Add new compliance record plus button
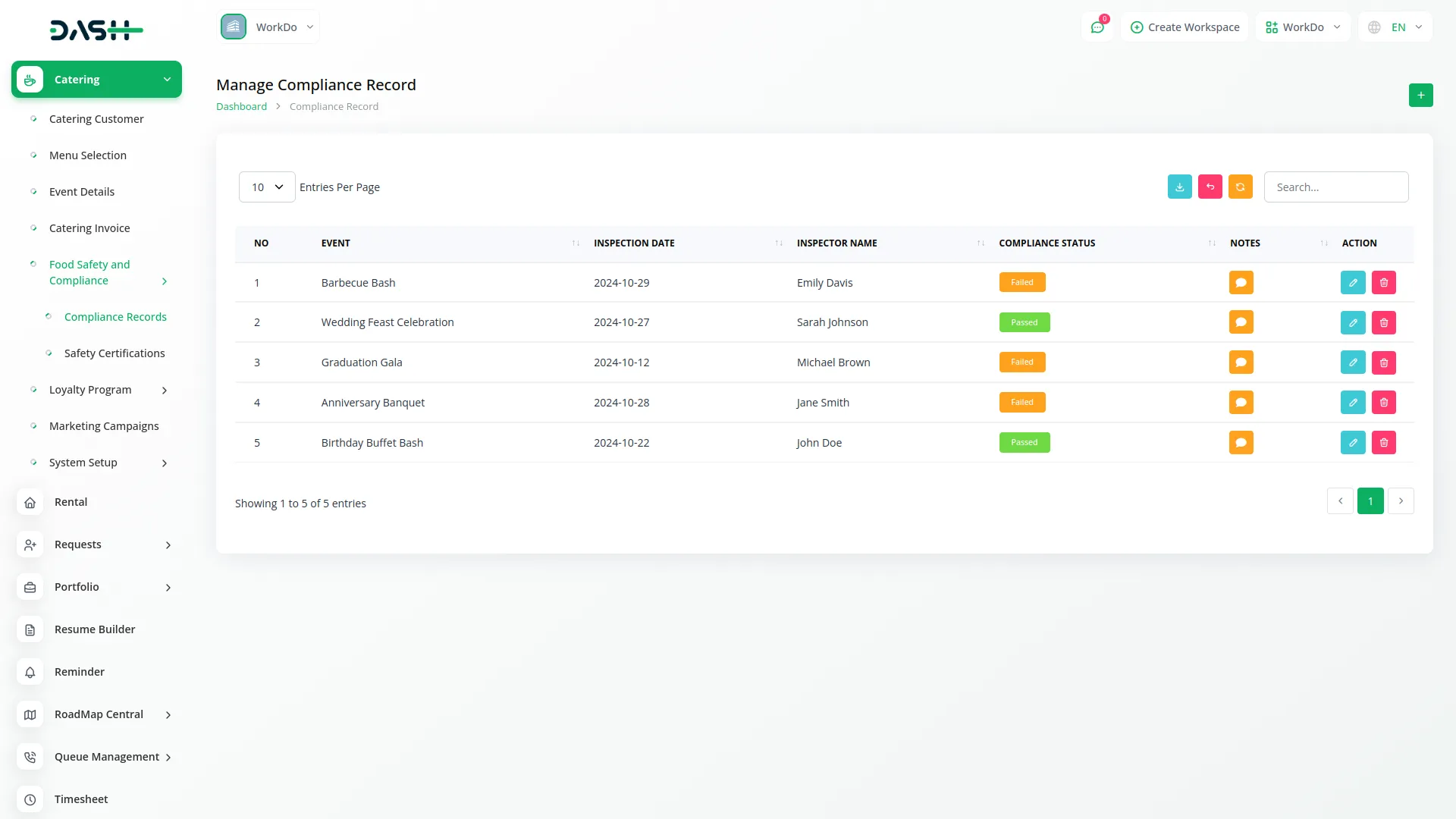 point(1420,95)
